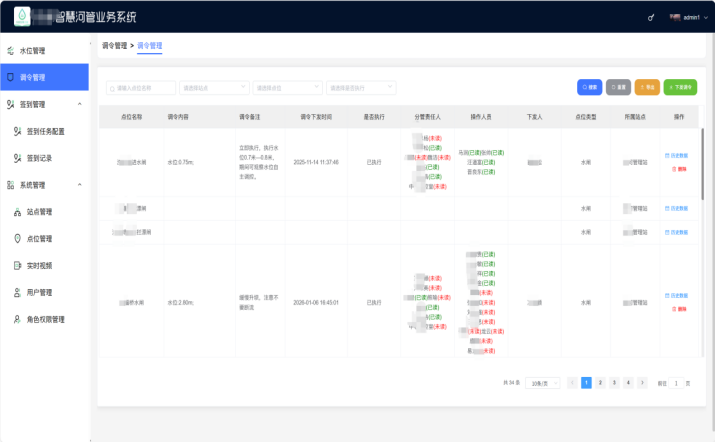Open the 请选择站点 dropdown filter
The height and width of the screenshot is (442, 716).
(x=214, y=88)
